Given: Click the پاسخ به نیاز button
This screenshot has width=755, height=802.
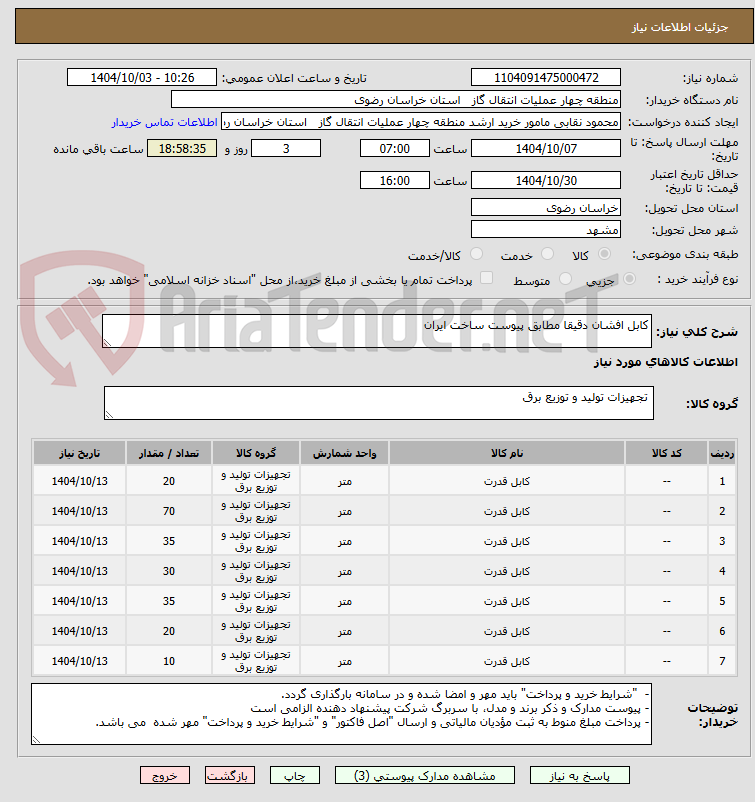Looking at the screenshot, I should 580,775.
